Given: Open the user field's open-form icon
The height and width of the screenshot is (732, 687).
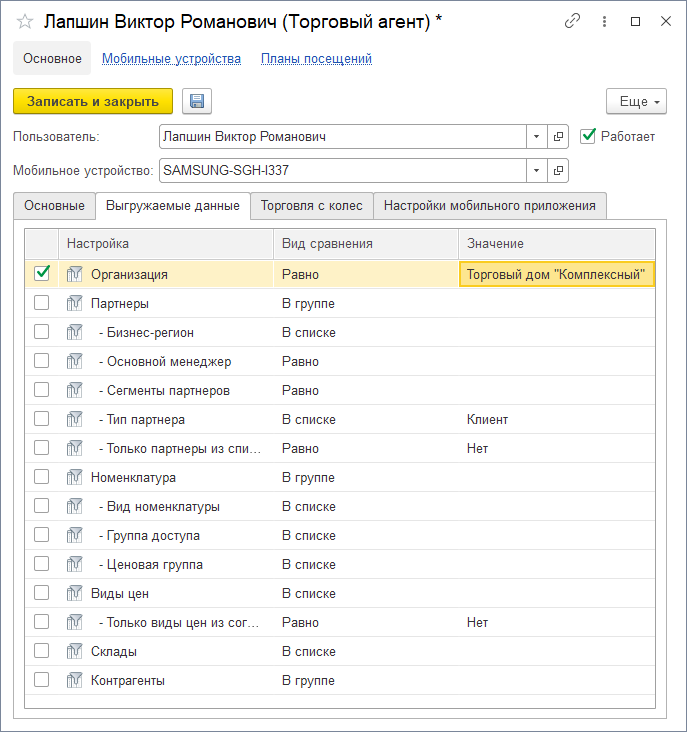Looking at the screenshot, I should point(558,136).
